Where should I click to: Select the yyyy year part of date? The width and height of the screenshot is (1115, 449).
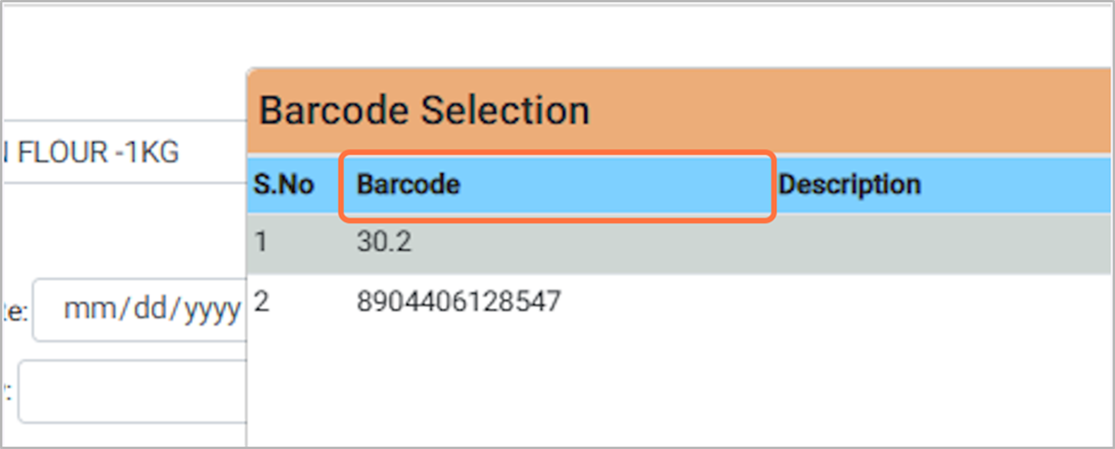(208, 310)
